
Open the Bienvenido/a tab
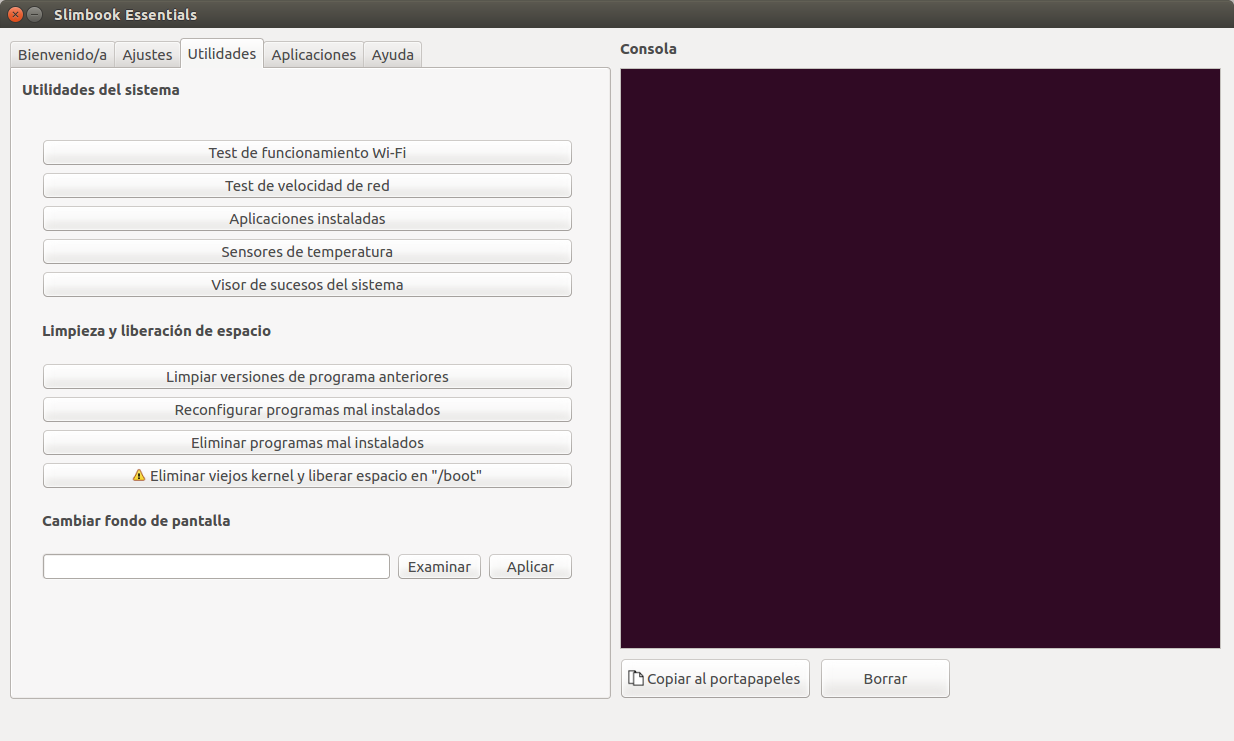coord(62,55)
